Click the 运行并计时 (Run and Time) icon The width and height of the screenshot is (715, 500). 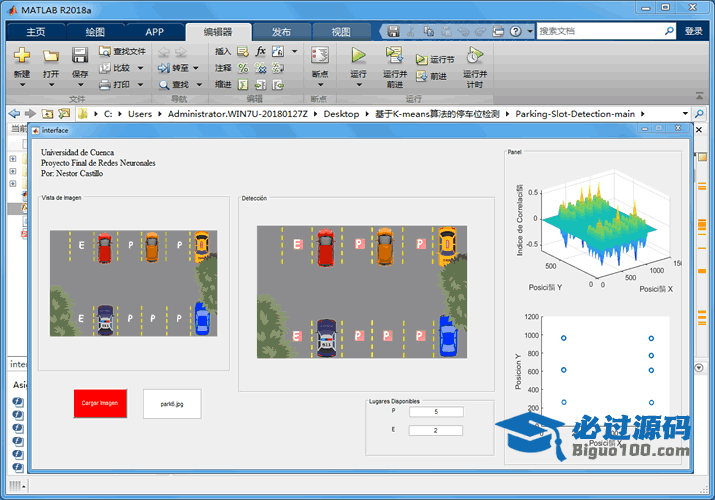474,55
